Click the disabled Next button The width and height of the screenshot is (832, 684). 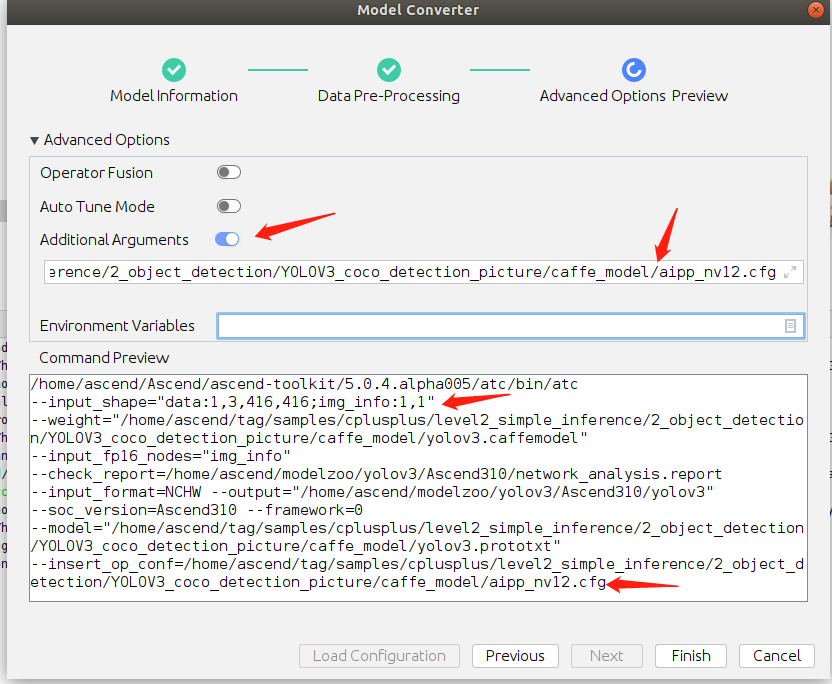606,656
